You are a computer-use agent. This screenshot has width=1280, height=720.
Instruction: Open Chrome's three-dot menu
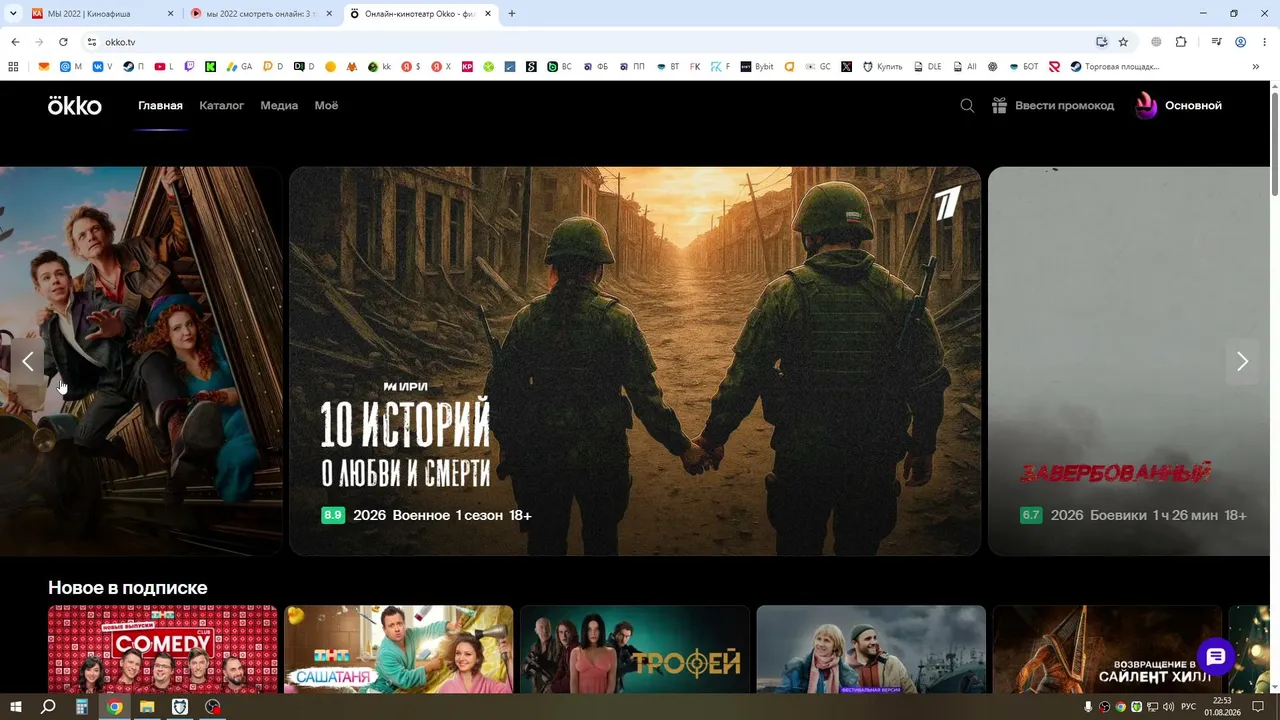click(x=1265, y=42)
